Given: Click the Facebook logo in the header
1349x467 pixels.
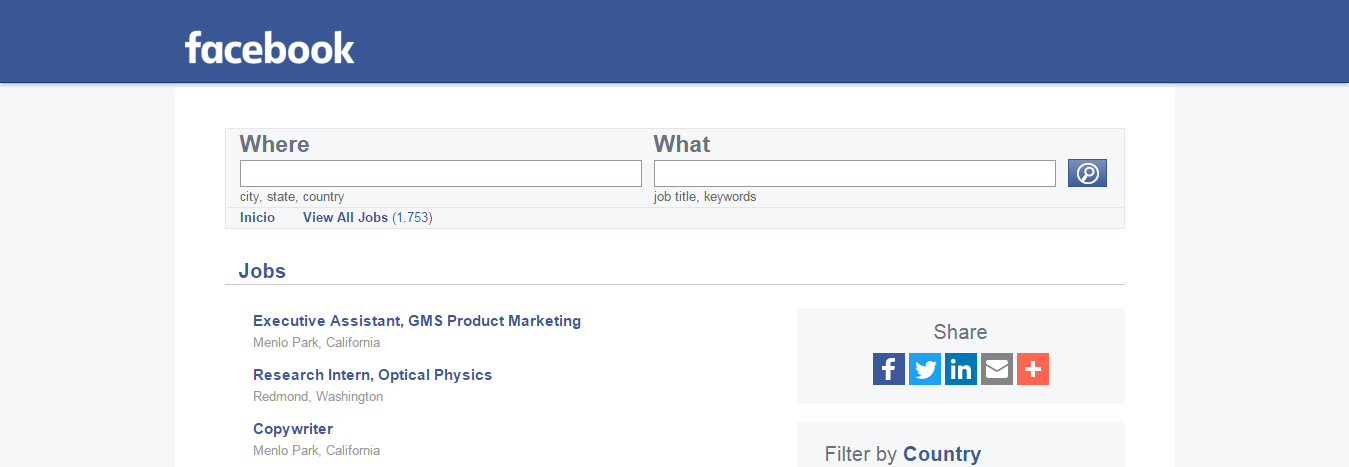Looking at the screenshot, I should [269, 48].
